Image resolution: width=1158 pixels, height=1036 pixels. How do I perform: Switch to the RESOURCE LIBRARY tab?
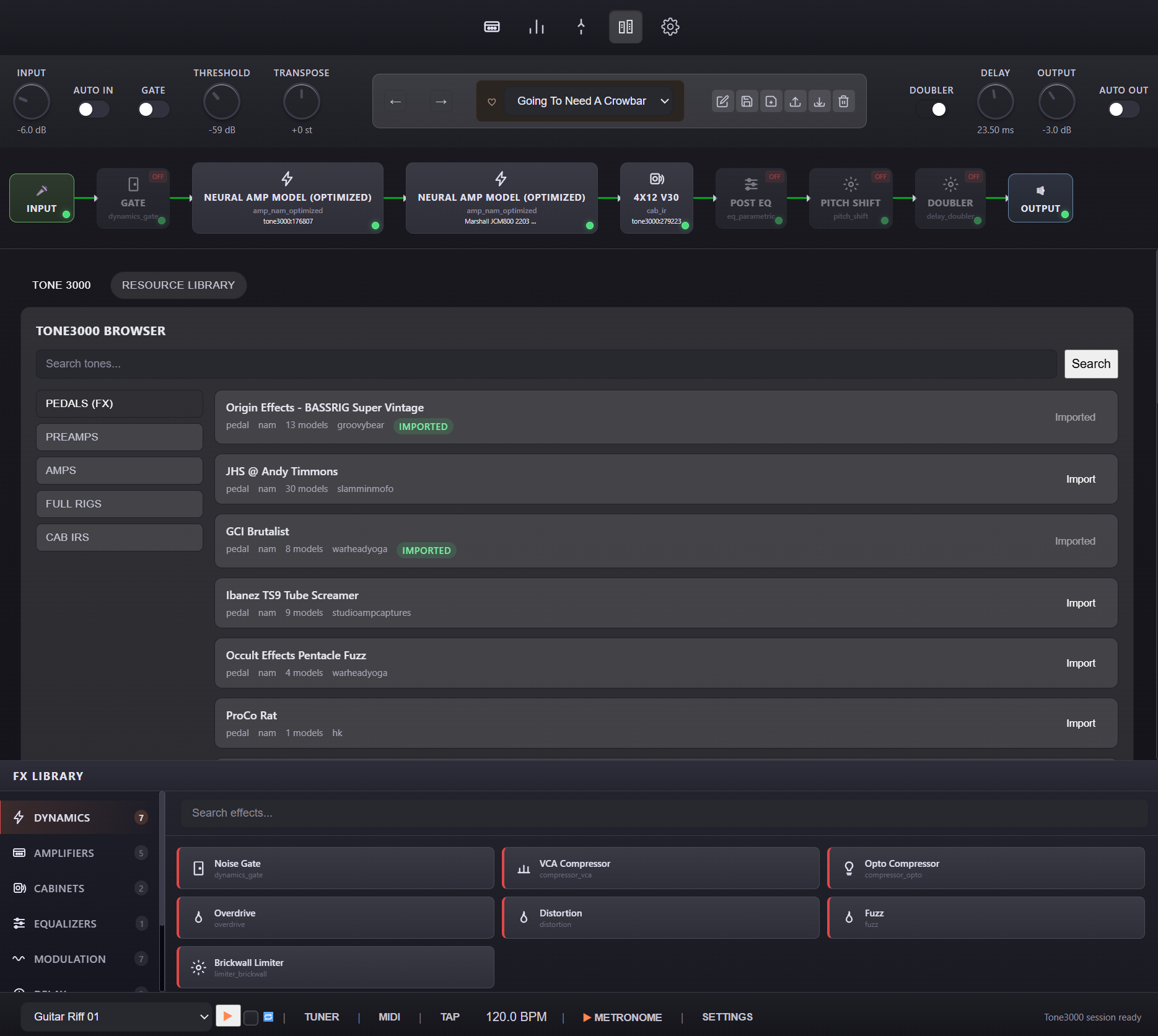178,285
